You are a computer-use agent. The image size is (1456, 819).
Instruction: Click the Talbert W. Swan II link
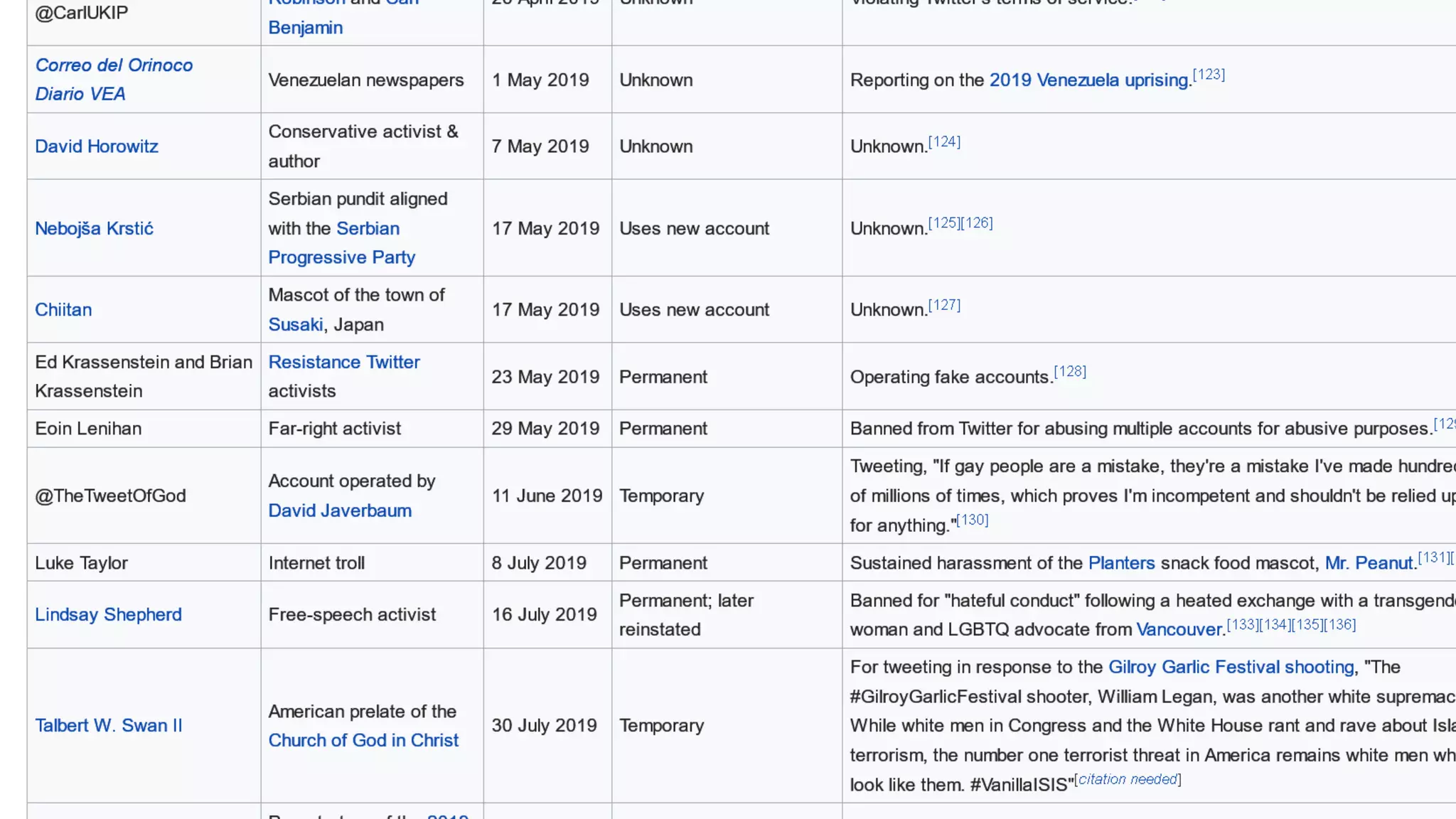pos(109,726)
